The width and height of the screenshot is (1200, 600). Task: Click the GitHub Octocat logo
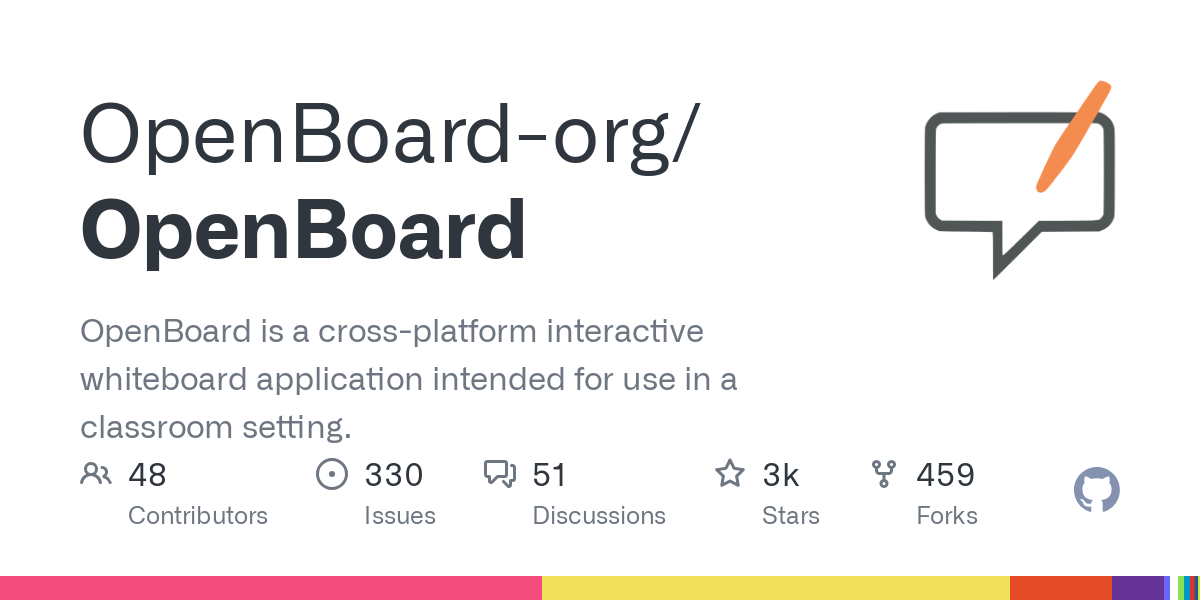1097,491
